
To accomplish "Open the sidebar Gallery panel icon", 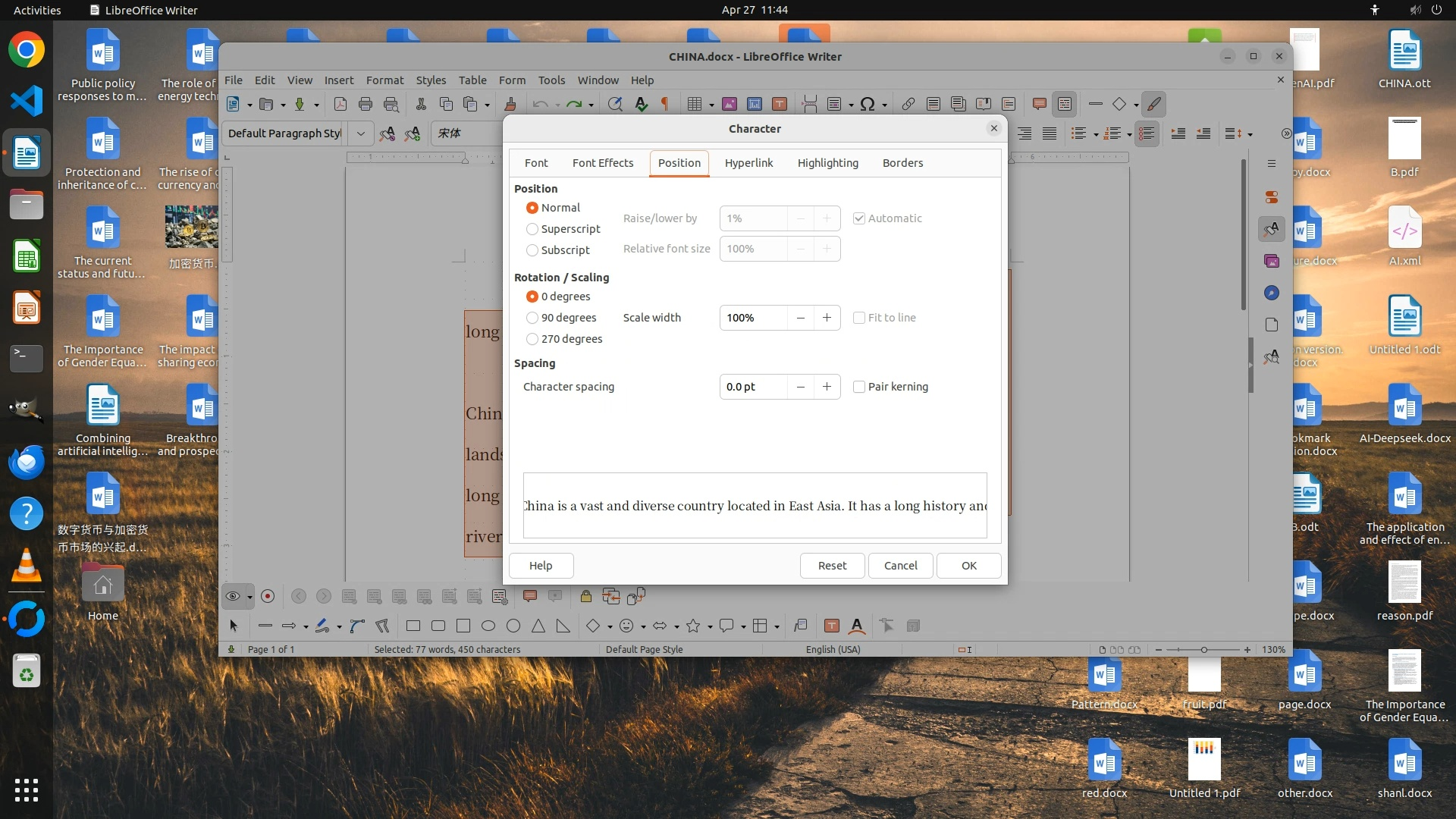I will (x=1272, y=261).
